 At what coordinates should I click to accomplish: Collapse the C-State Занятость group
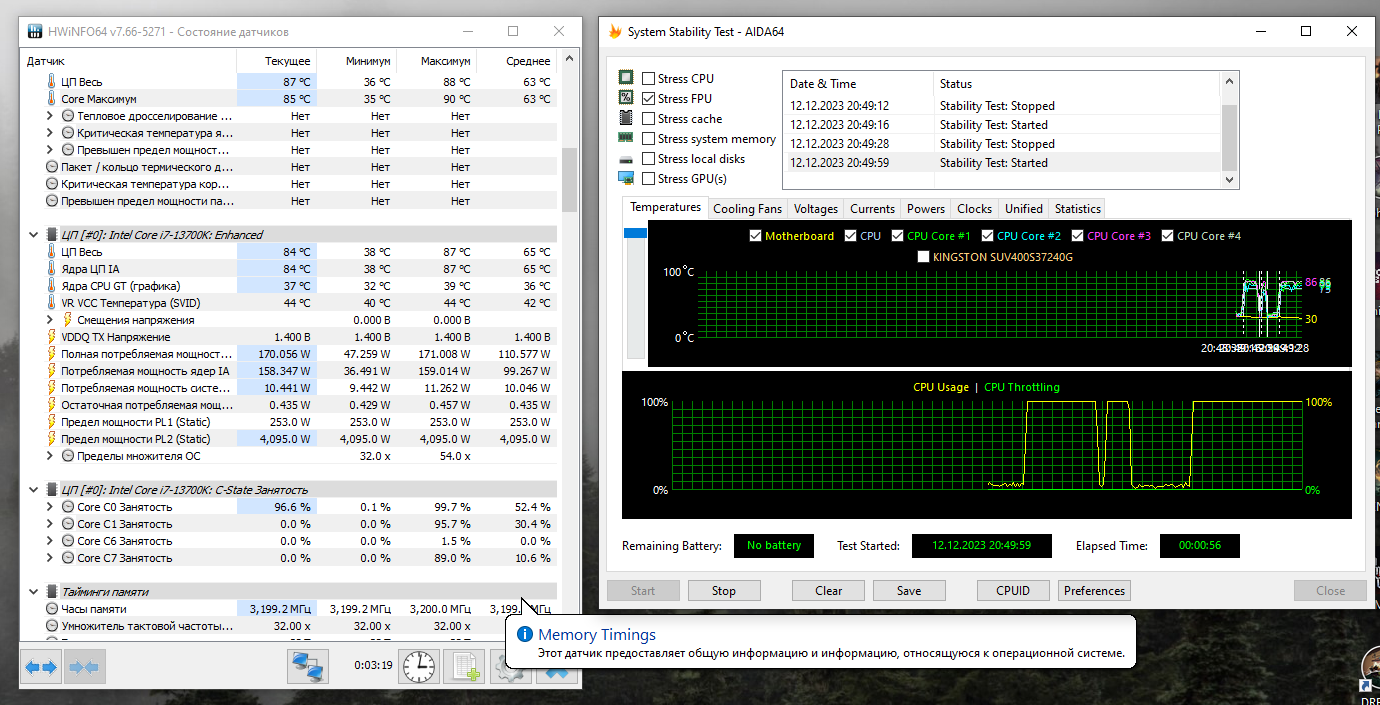tap(34, 490)
